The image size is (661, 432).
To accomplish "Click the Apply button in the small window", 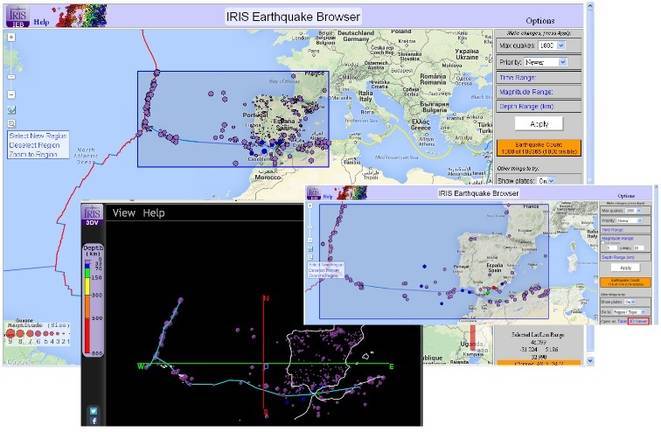I will [x=626, y=268].
